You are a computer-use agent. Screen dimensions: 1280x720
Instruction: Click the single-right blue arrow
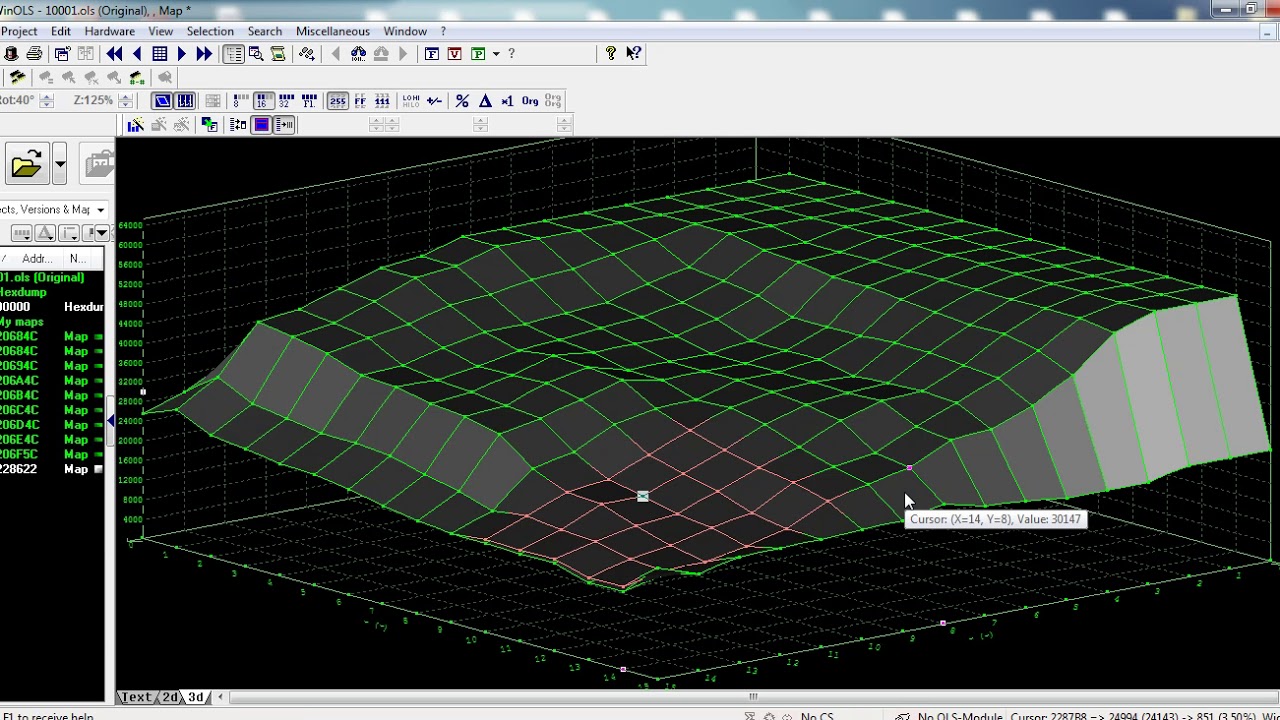182,54
